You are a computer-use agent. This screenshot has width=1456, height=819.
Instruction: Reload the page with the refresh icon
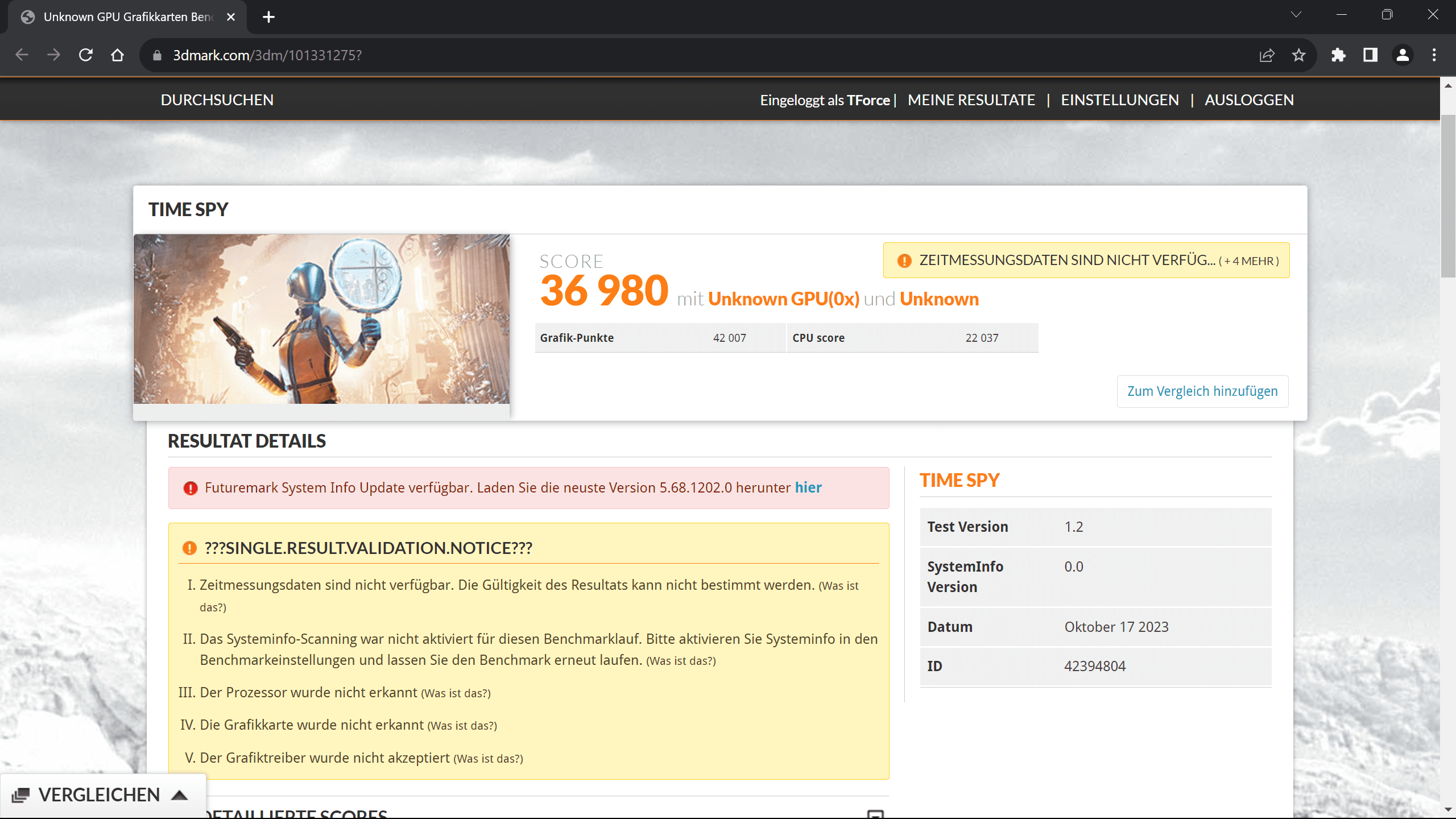point(86,55)
